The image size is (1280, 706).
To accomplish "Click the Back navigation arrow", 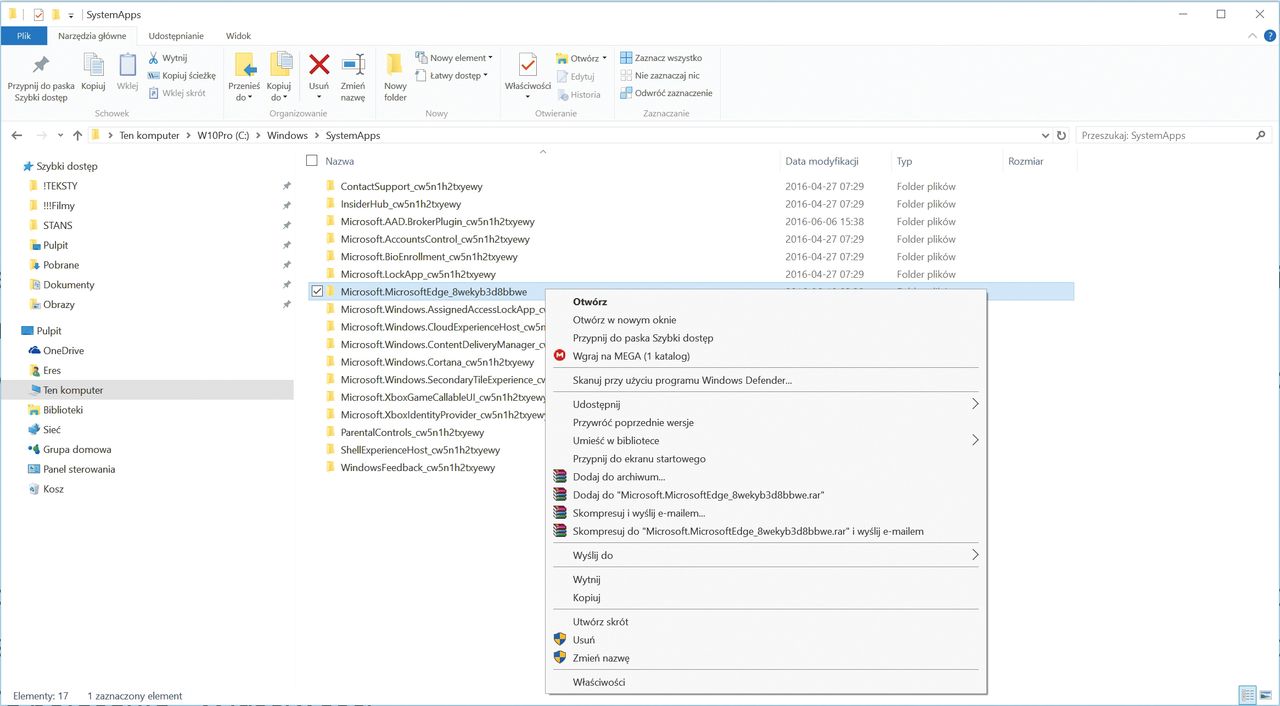I will pos(16,135).
